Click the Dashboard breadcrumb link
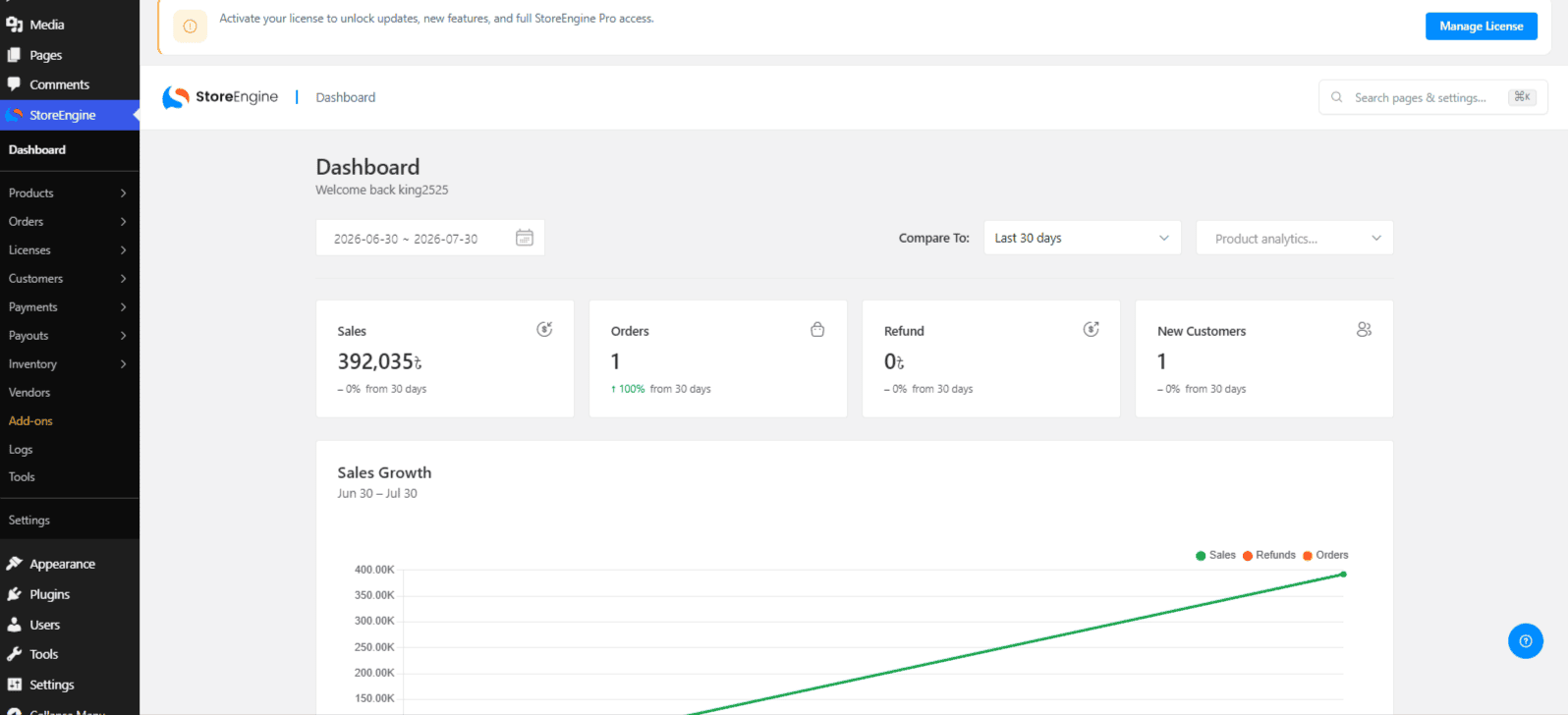Screen dimensions: 1568x715 (x=346, y=97)
